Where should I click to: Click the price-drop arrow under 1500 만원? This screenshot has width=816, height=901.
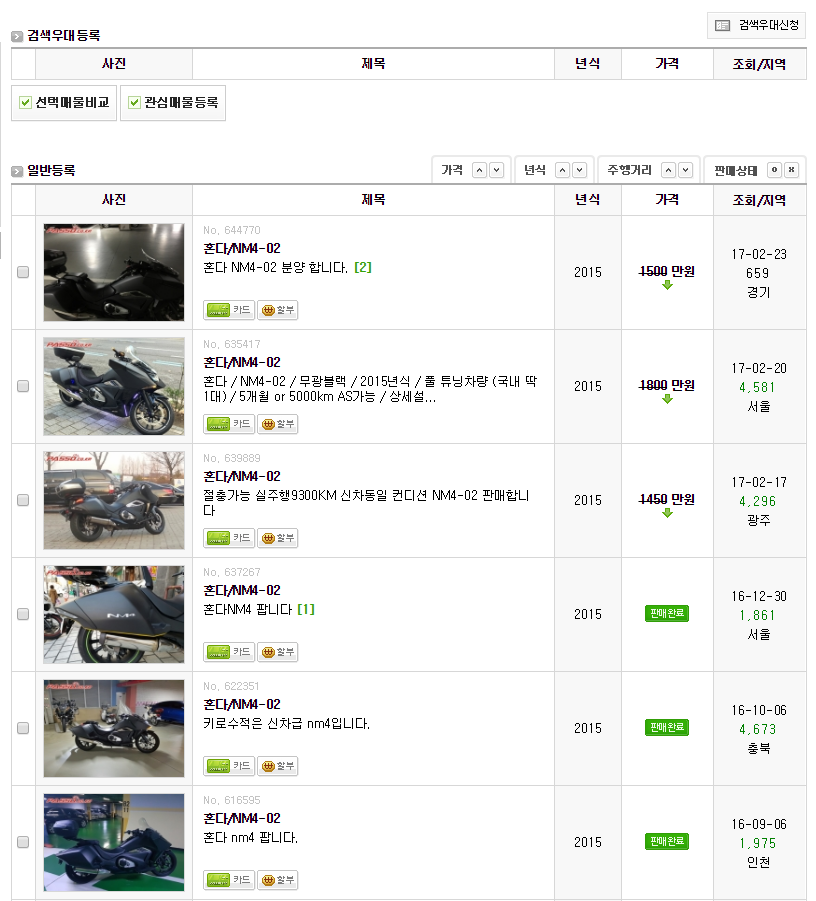[x=667, y=286]
